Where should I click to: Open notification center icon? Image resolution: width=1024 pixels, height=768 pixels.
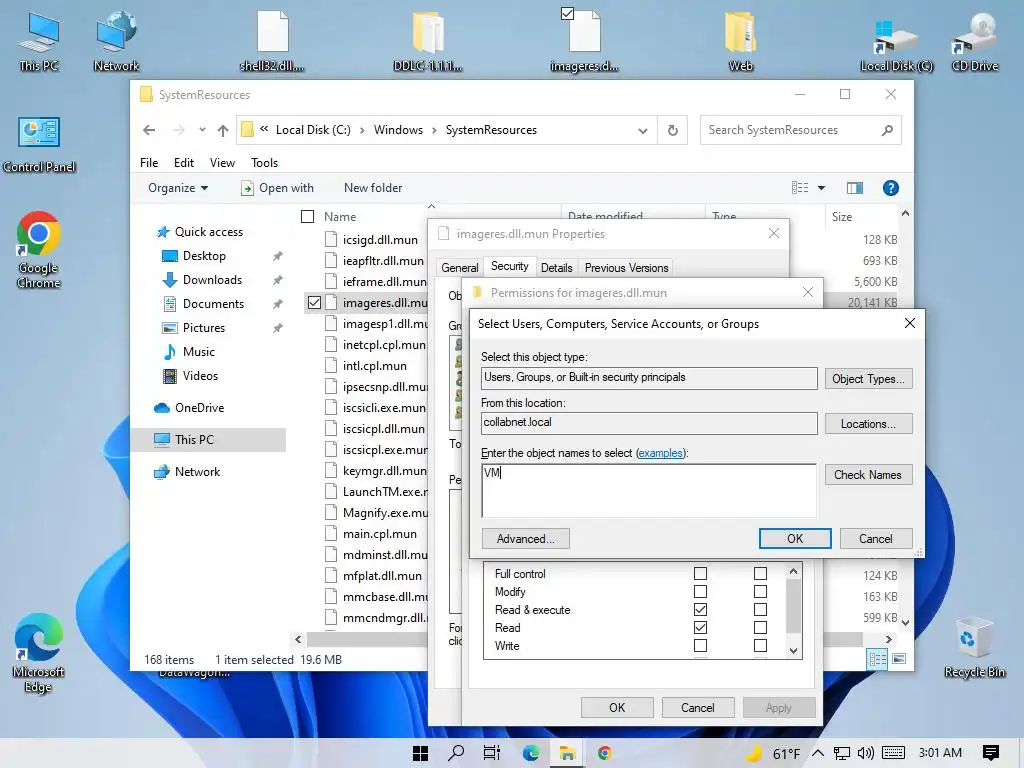click(x=990, y=753)
